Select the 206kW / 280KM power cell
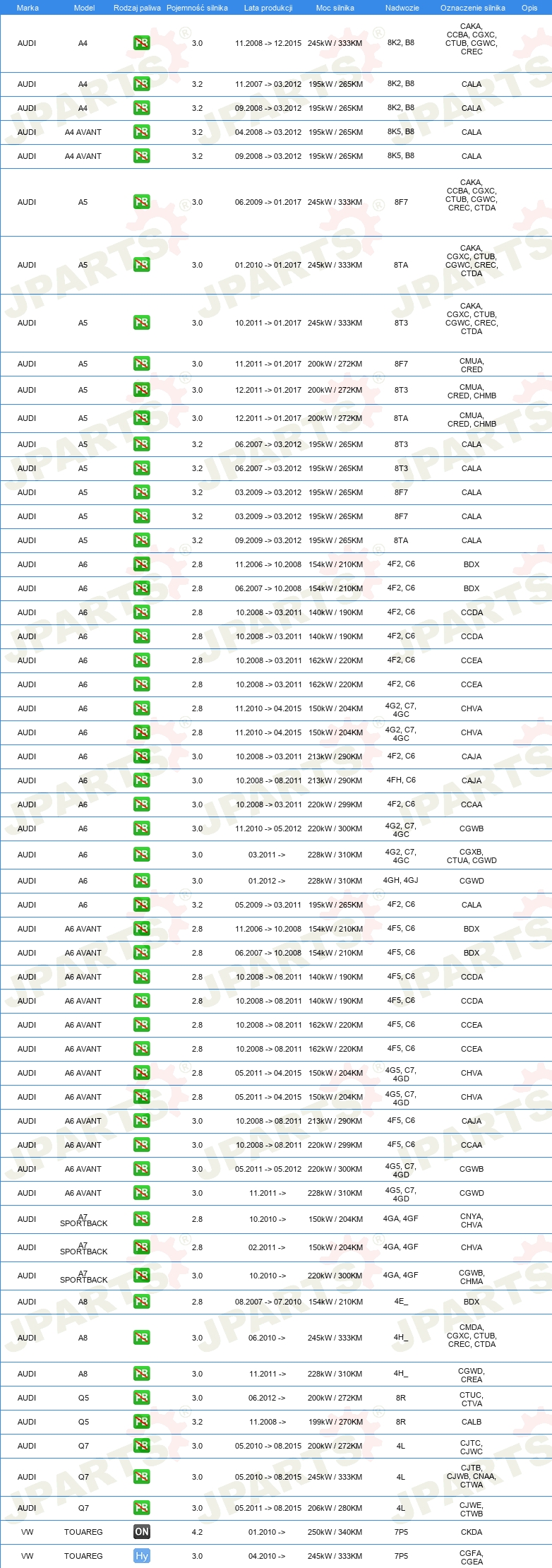 coord(335,1508)
